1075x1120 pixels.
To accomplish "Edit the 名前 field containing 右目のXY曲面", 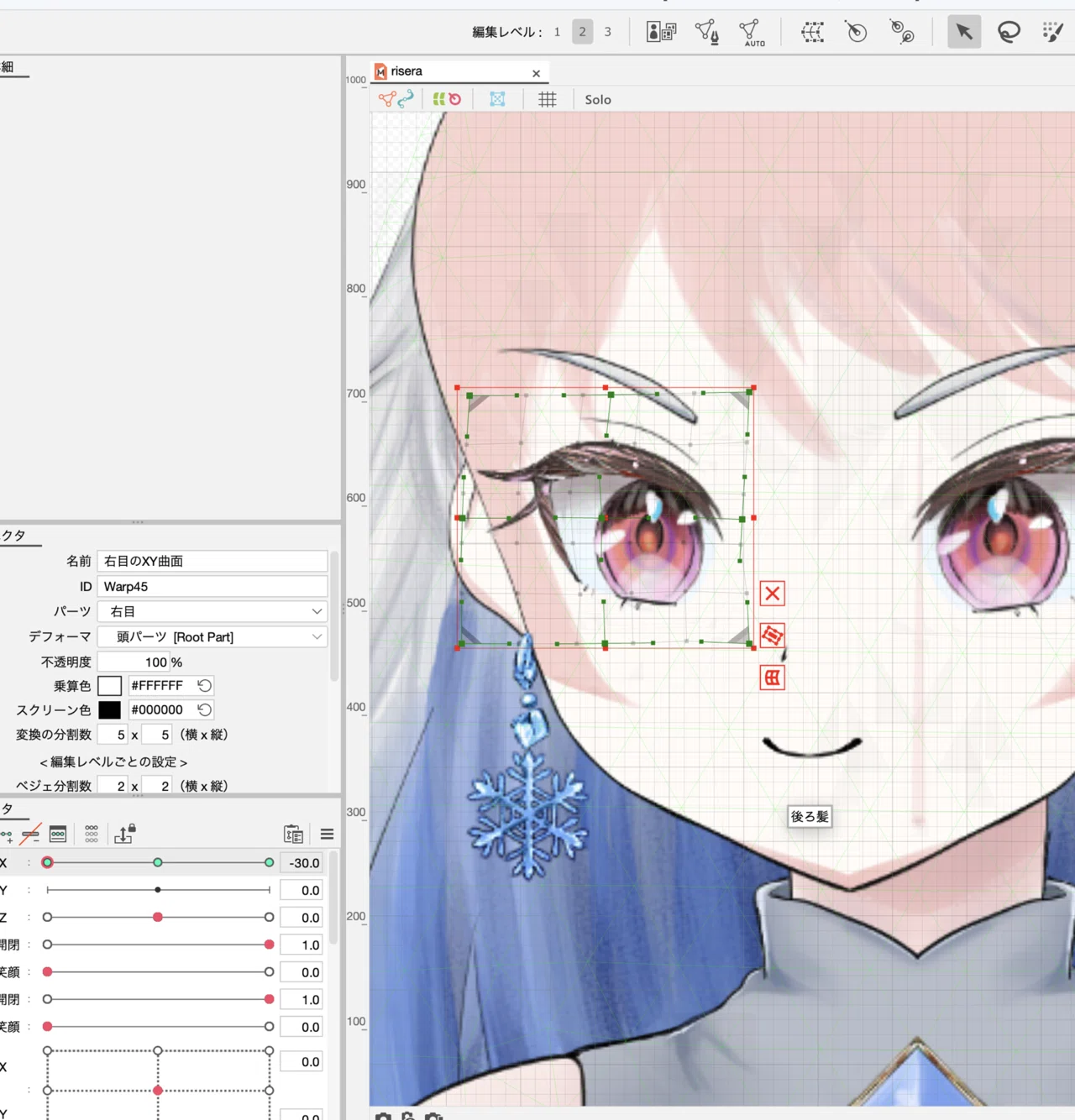I will 212,561.
